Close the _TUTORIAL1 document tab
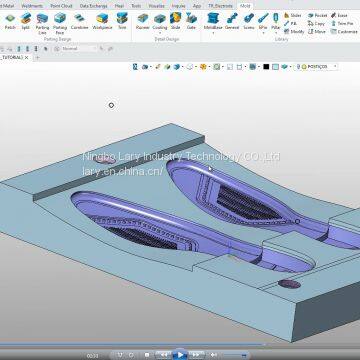Viewport: 360px width, 360px height. tap(27, 58)
